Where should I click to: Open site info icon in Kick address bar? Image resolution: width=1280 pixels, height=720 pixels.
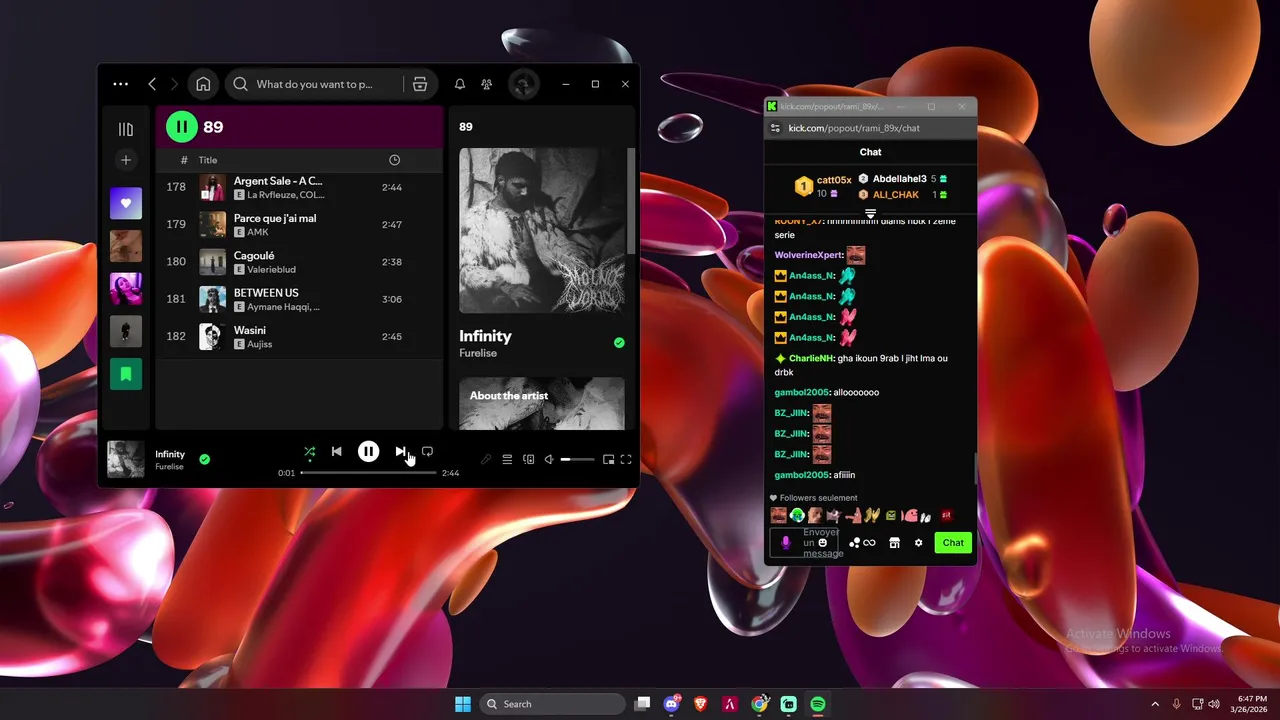pyautogui.click(x=774, y=128)
